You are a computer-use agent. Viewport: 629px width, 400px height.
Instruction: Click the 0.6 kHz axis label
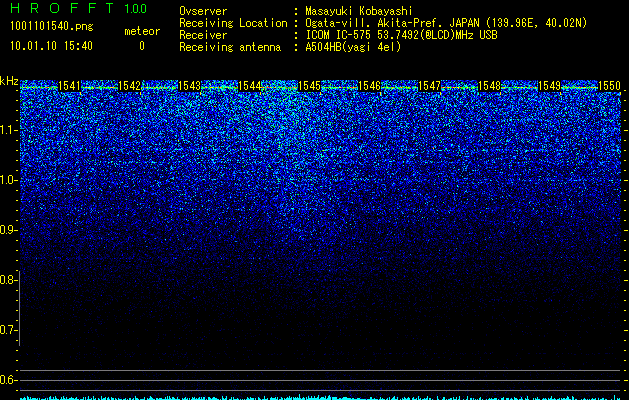pyautogui.click(x=8, y=380)
